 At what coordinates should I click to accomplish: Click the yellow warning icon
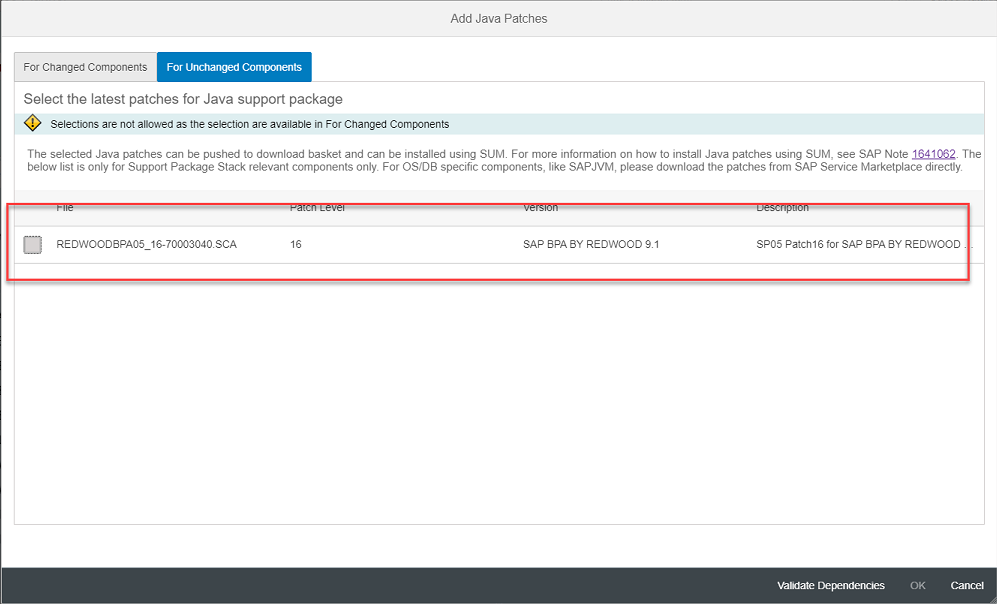tap(32, 123)
